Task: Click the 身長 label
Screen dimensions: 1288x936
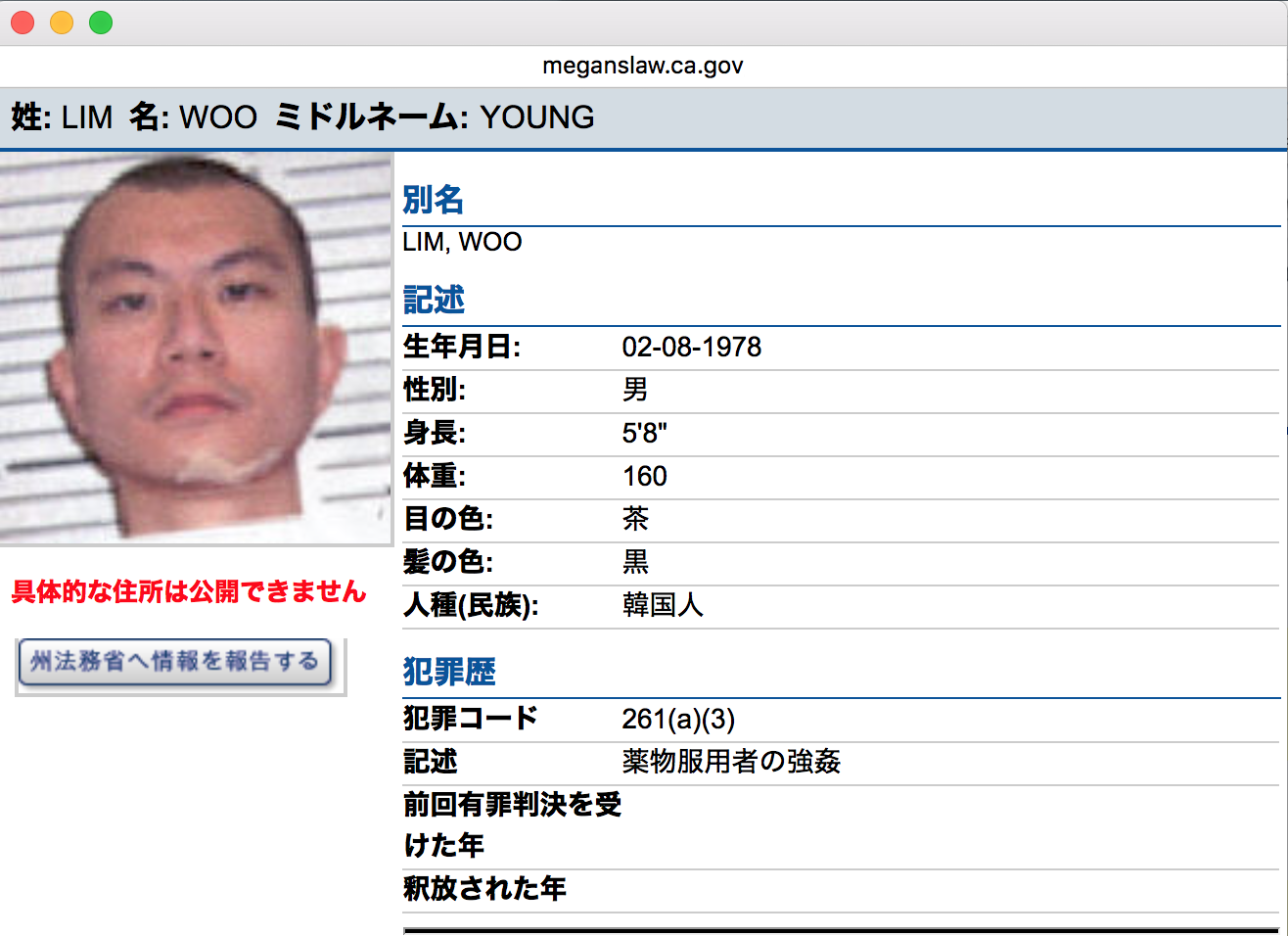Action: click(x=435, y=434)
